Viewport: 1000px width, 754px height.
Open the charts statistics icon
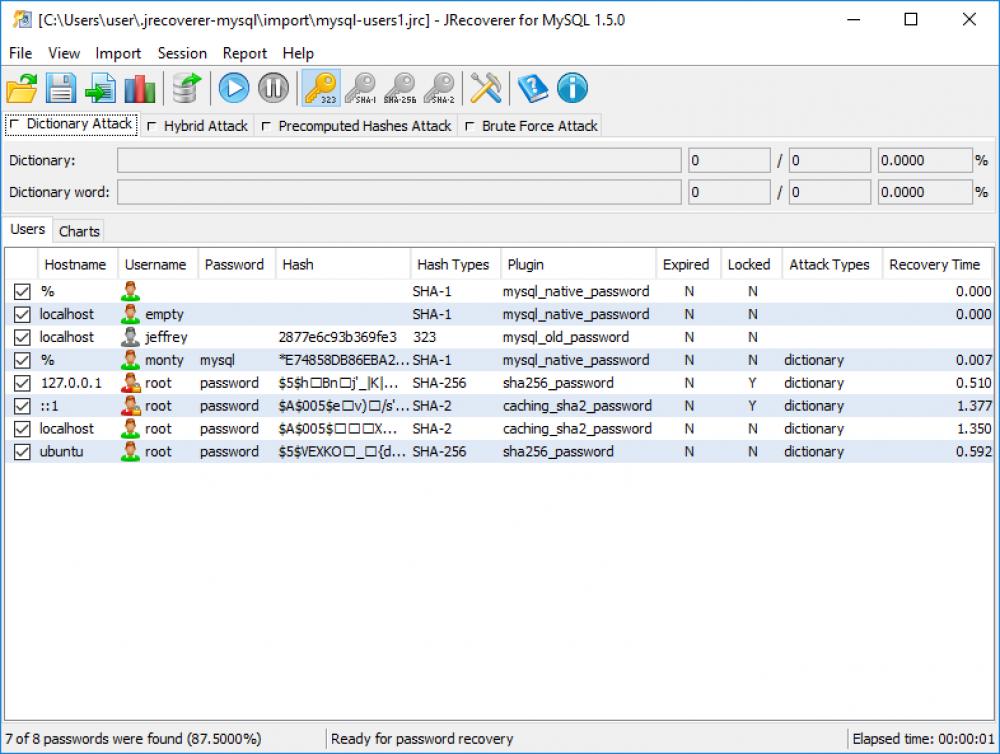[x=139, y=88]
